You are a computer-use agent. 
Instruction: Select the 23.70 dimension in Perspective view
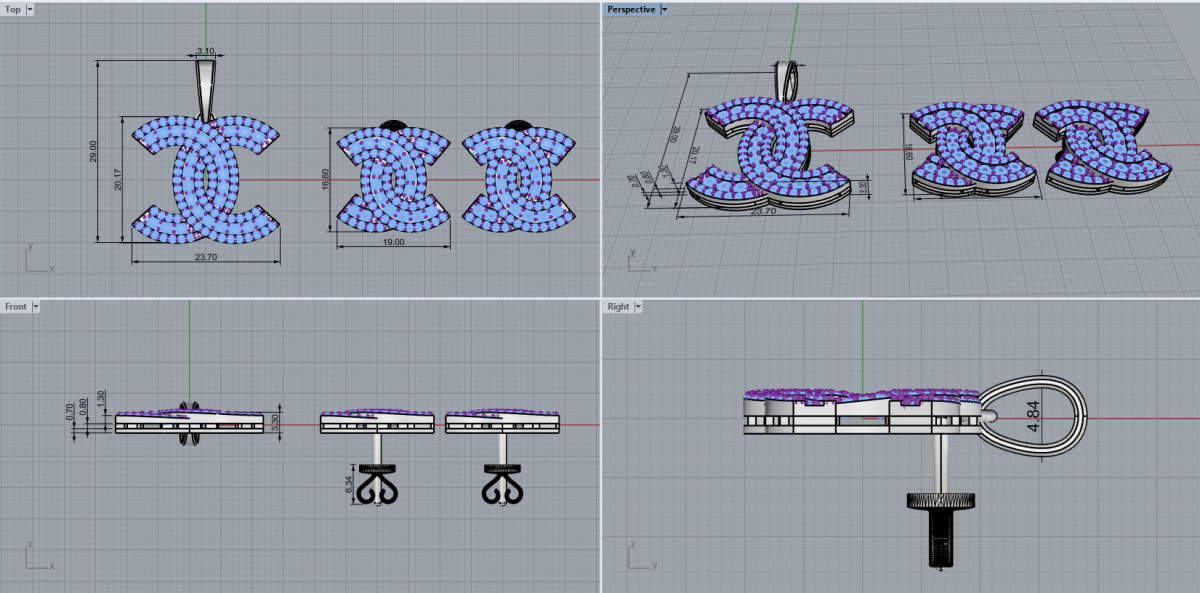click(x=762, y=211)
